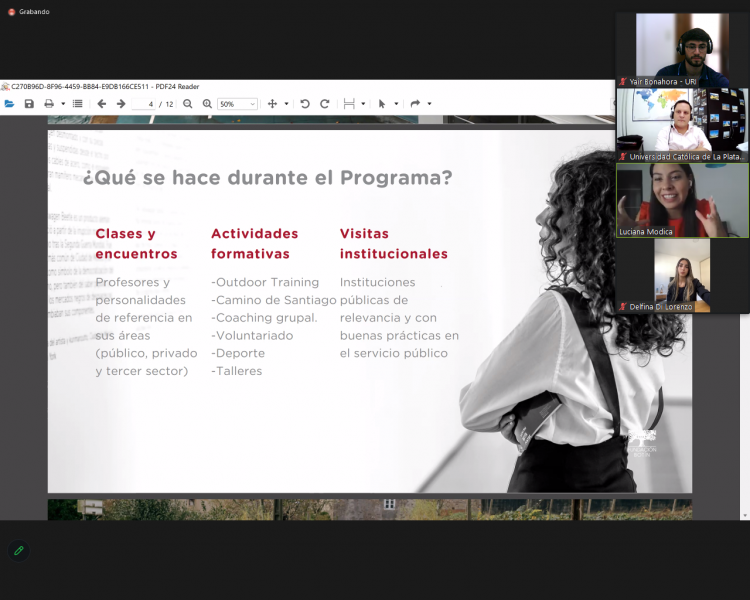This screenshot has height=600, width=750.
Task: Expand the print options dropdown arrow
Action: click(63, 104)
